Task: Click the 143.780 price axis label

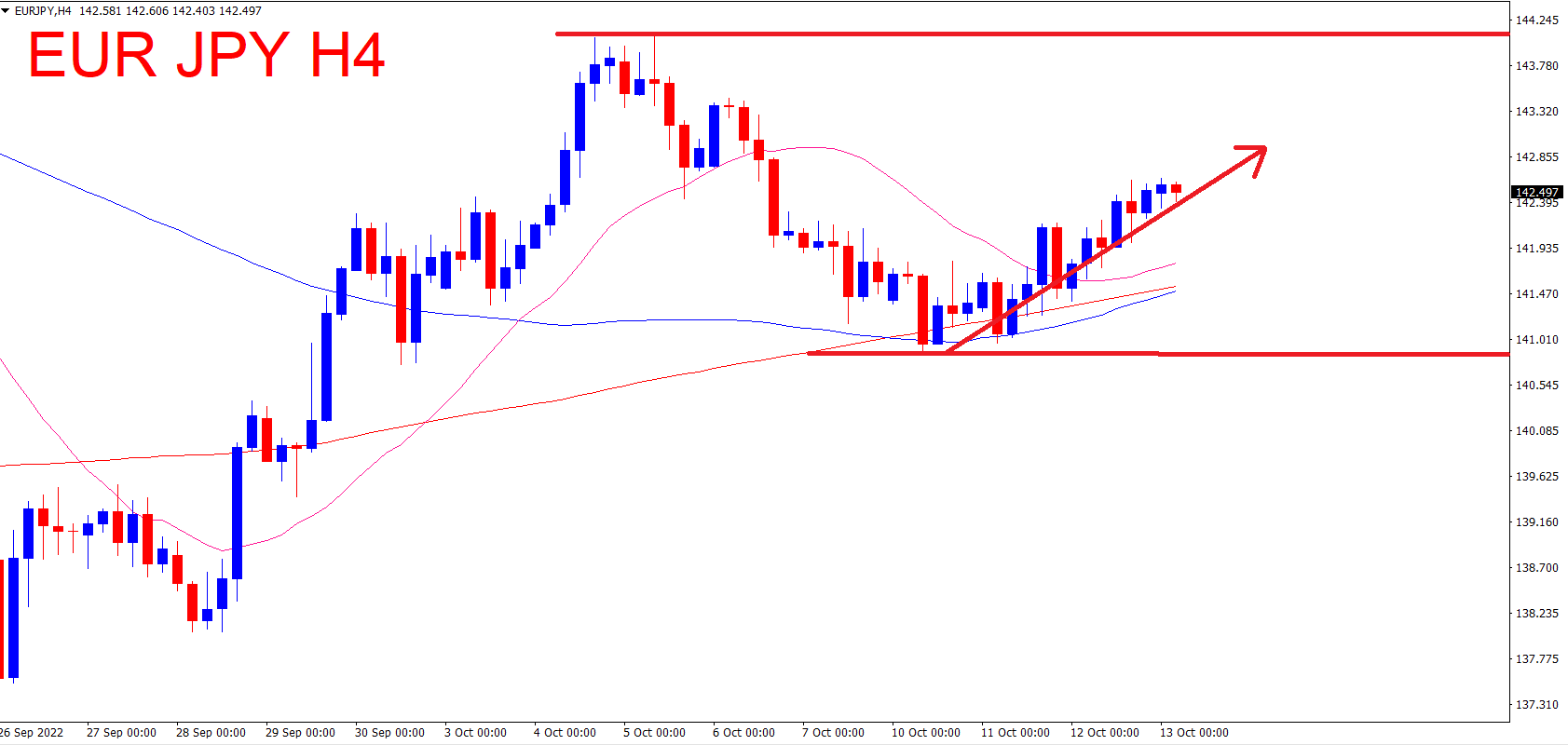Action: pyautogui.click(x=1537, y=65)
